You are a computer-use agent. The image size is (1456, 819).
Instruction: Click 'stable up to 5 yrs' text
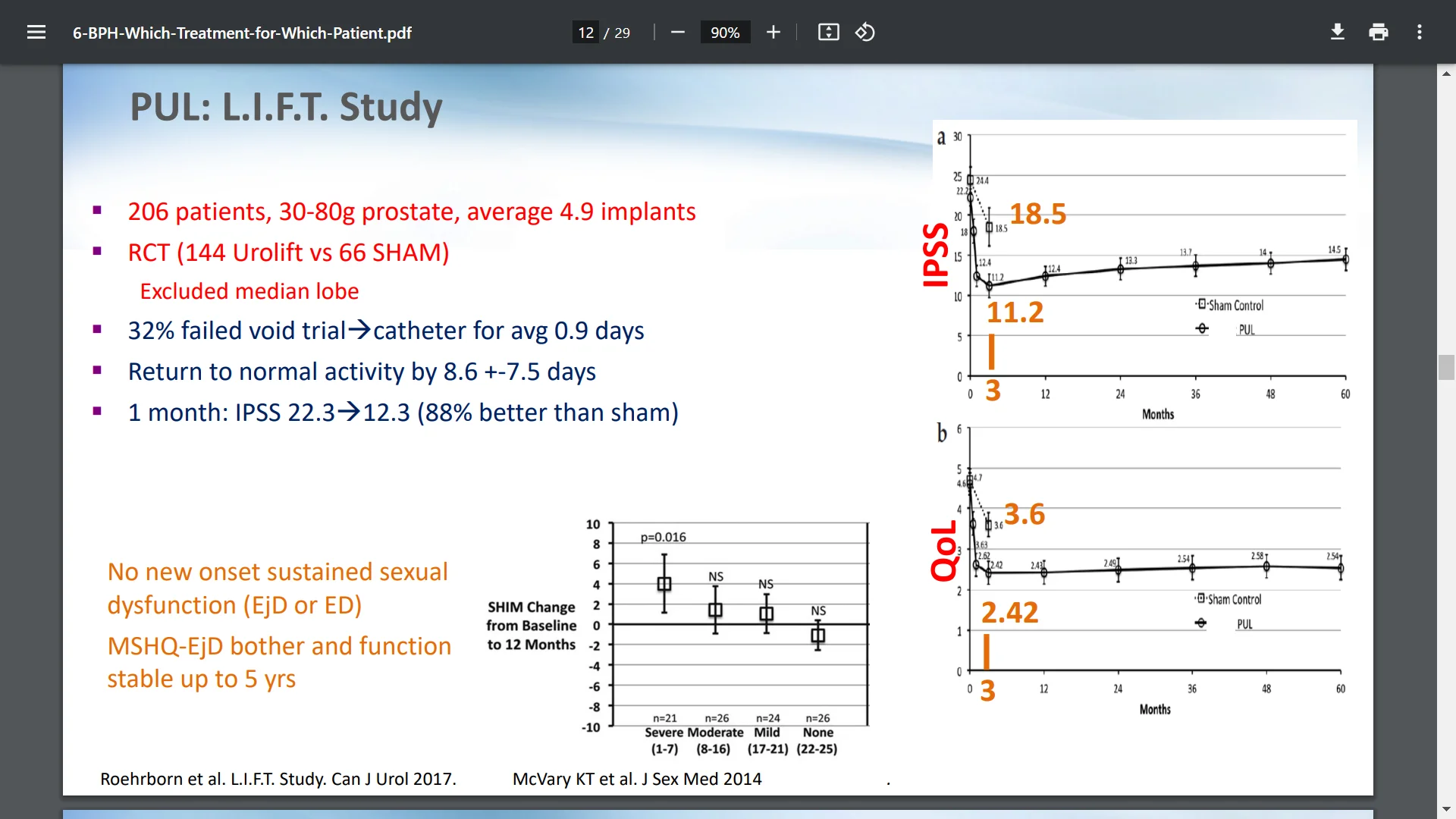pos(201,679)
